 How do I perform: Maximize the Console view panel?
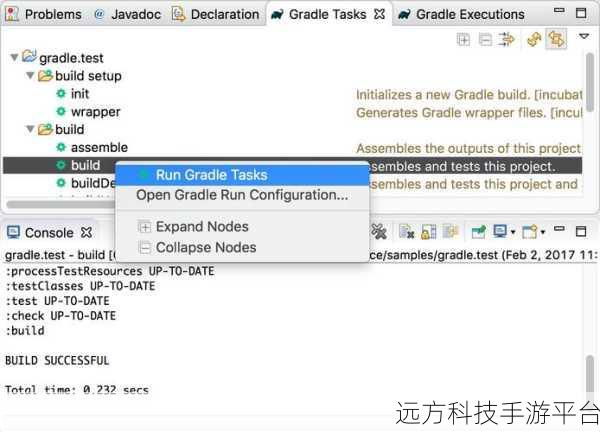coord(581,231)
